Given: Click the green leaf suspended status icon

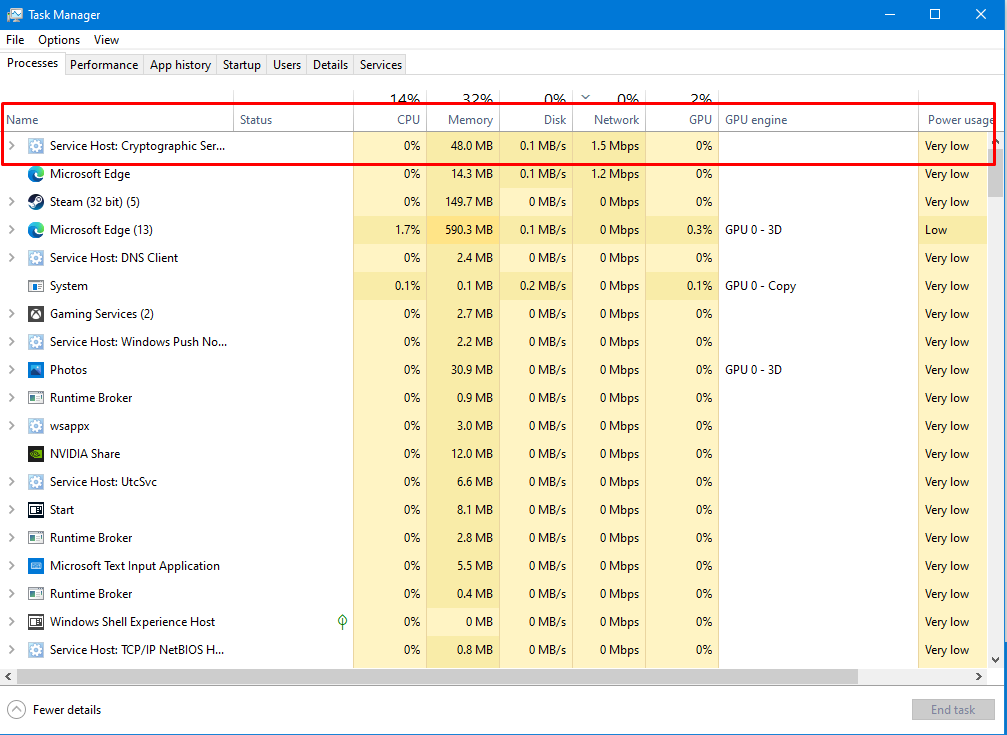Looking at the screenshot, I should (342, 621).
